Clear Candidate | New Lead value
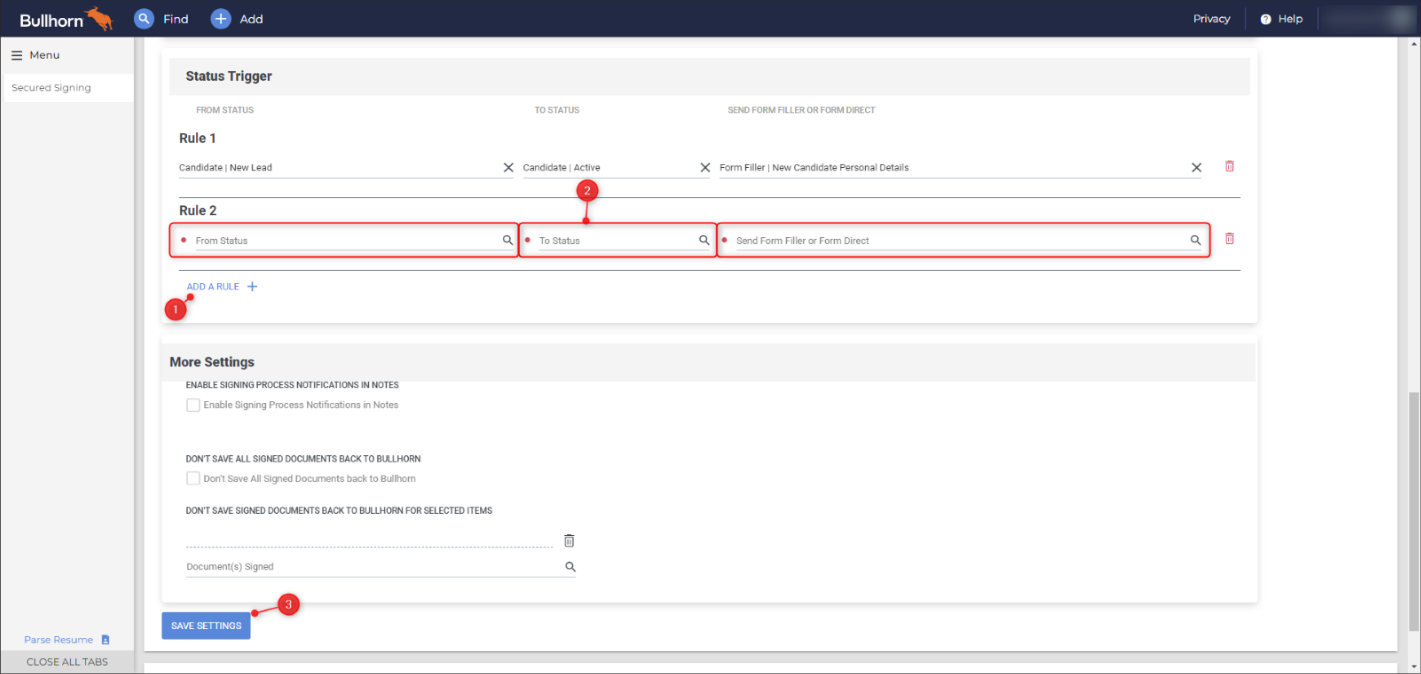This screenshot has width=1421, height=674. 508,168
